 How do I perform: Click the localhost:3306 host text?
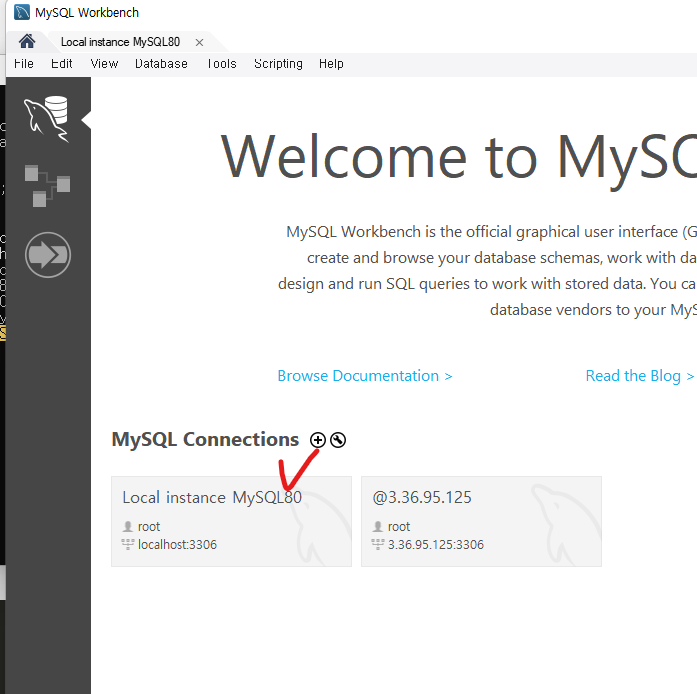177,544
